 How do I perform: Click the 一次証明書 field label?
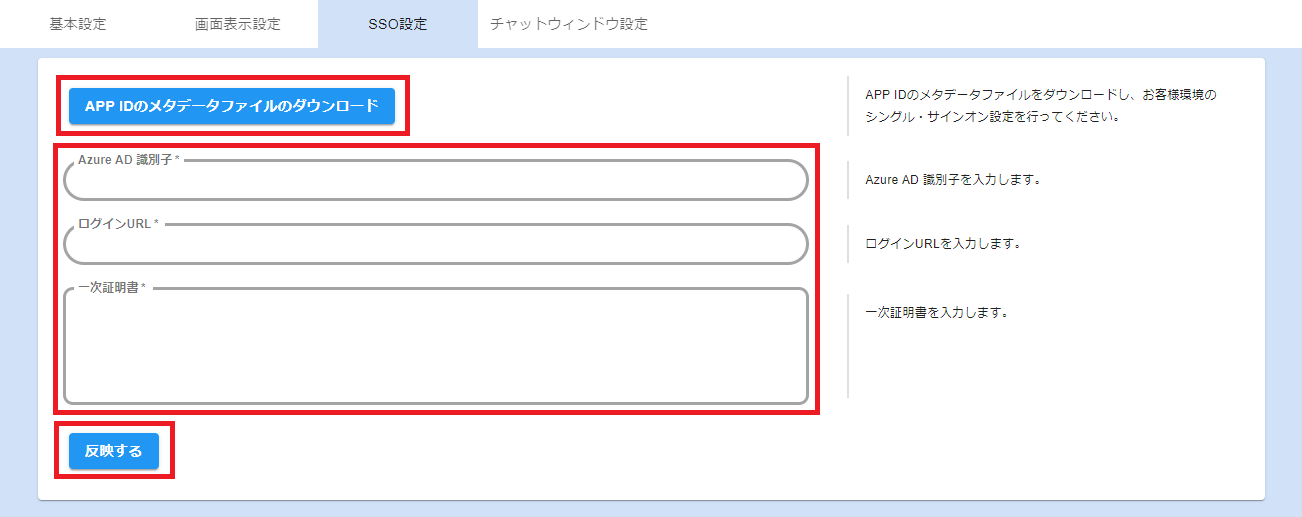pyautogui.click(x=111, y=288)
